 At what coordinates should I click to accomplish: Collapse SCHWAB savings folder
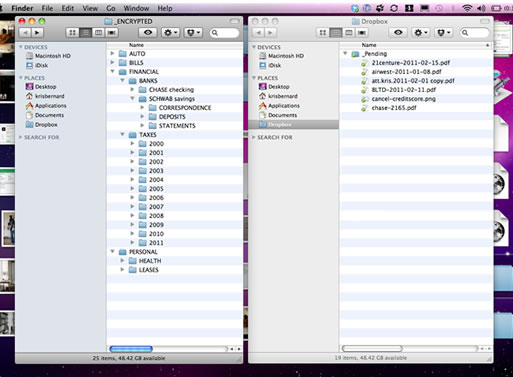click(132, 98)
